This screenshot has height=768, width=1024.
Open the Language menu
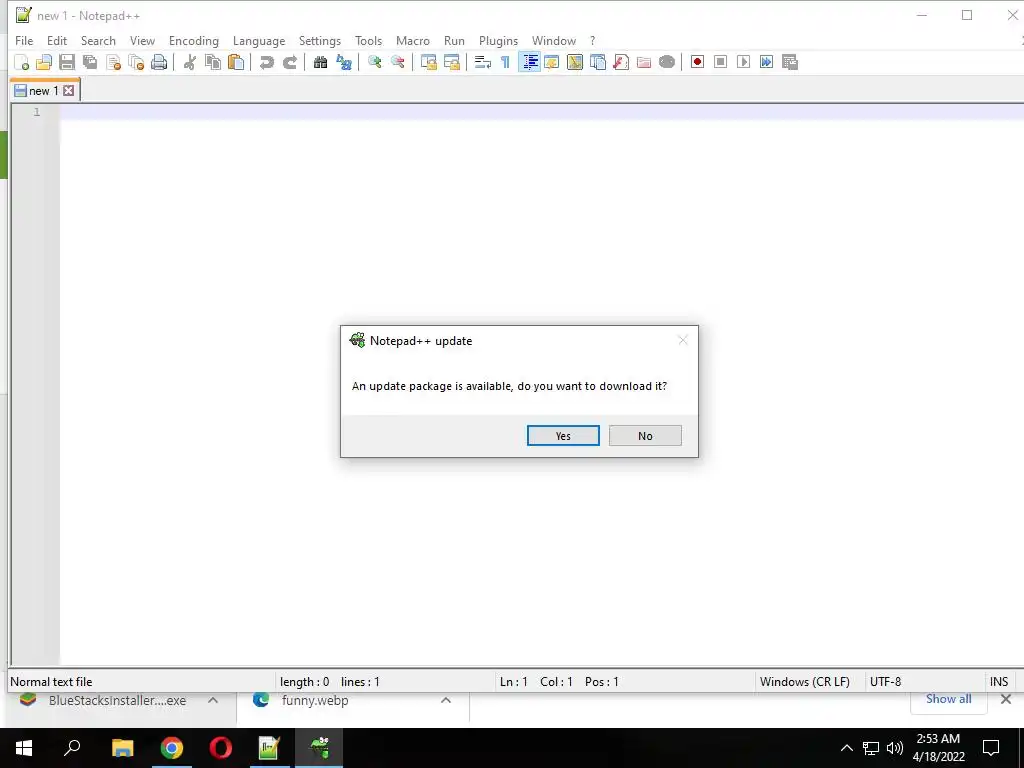pyautogui.click(x=259, y=40)
